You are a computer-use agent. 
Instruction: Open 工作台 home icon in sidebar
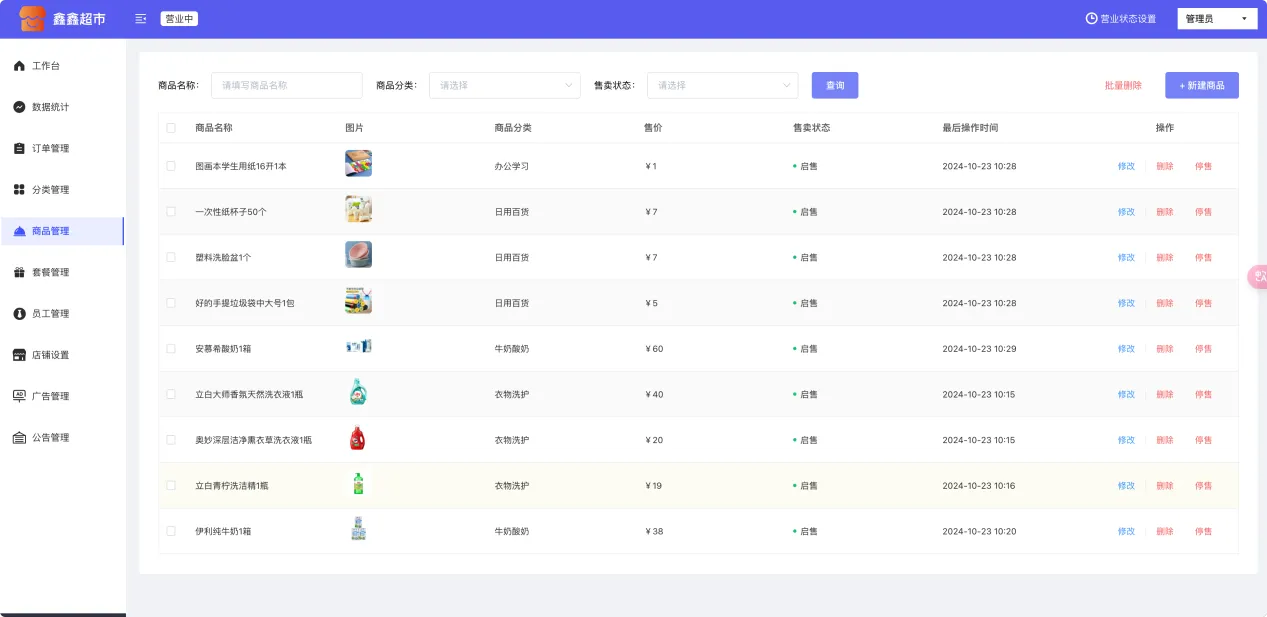19,66
